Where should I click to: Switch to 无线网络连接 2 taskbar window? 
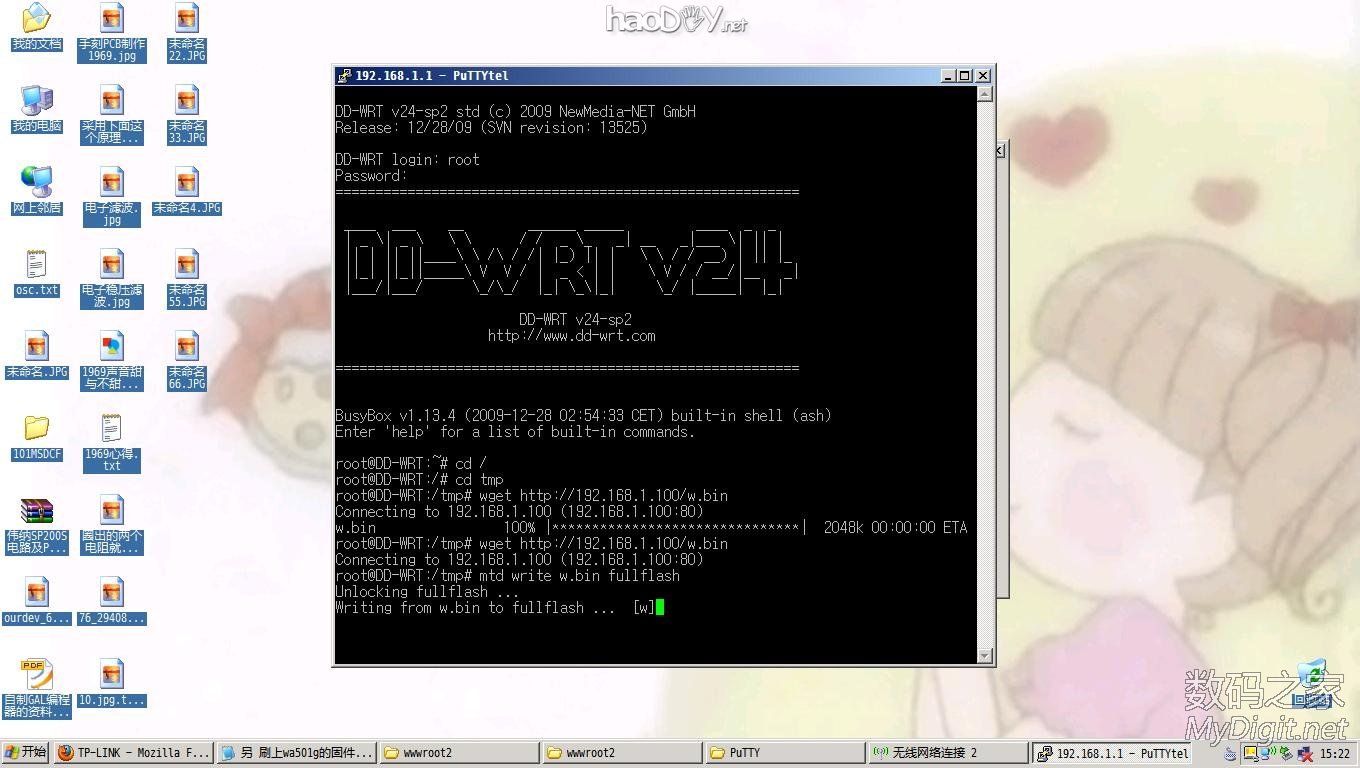946,753
